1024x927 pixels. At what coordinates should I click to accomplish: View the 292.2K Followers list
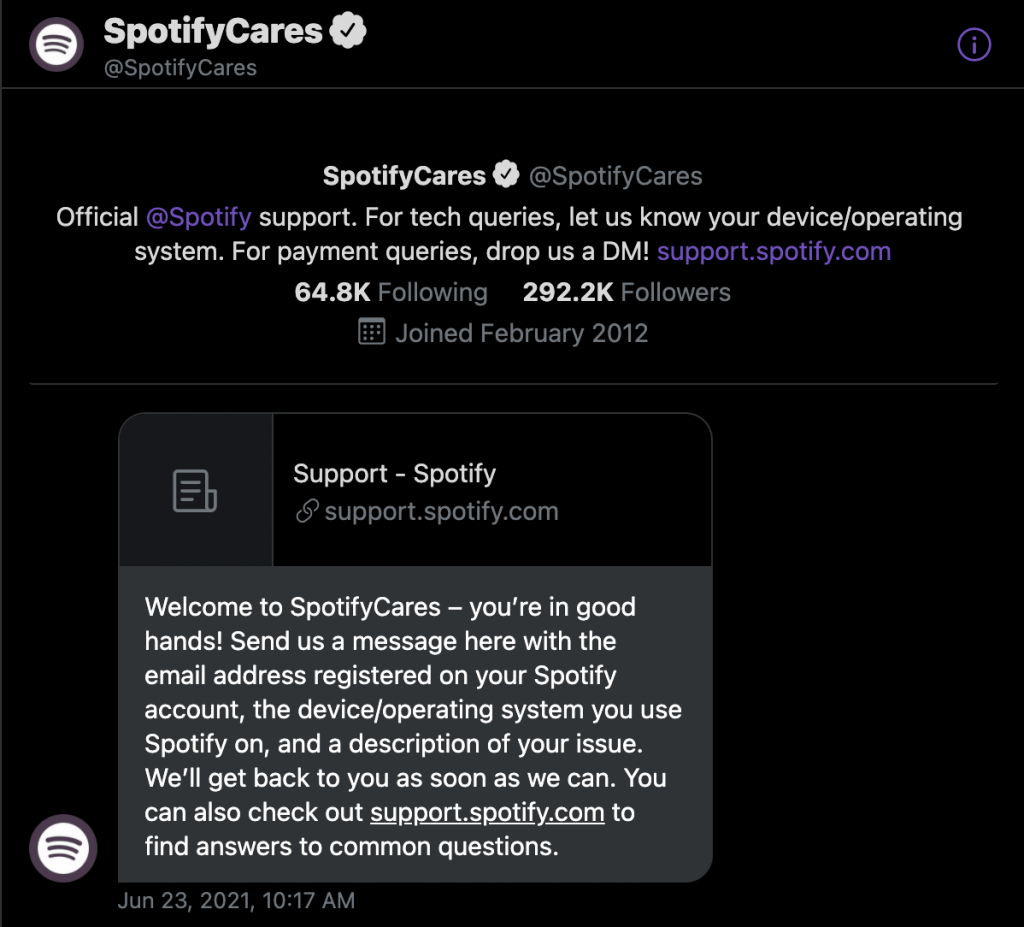[627, 292]
